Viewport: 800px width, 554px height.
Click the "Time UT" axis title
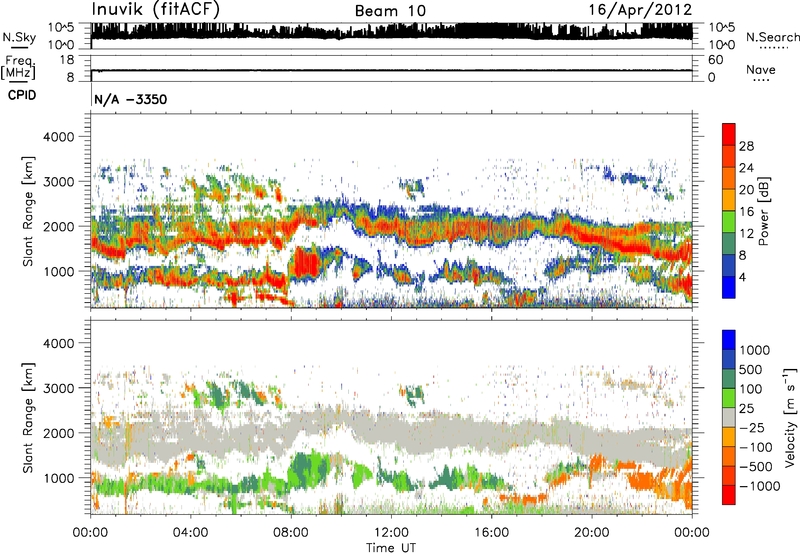[391, 548]
